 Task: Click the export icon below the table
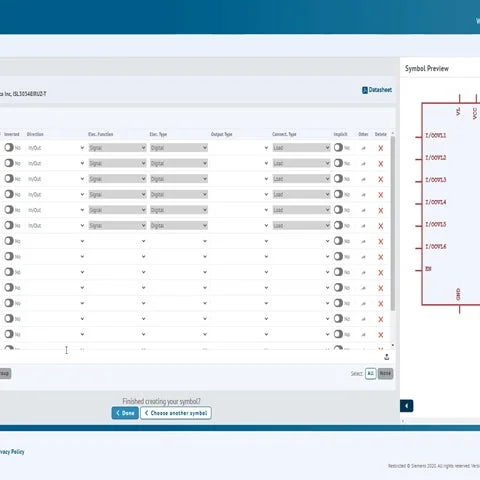[x=387, y=357]
